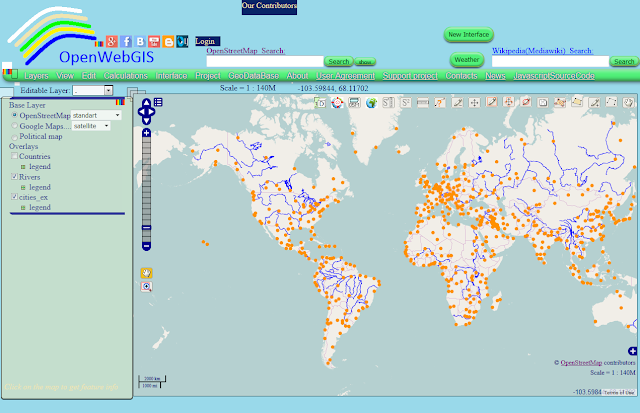This screenshot has width=640, height=413.
Task: Open the Project menu
Action: point(208,76)
